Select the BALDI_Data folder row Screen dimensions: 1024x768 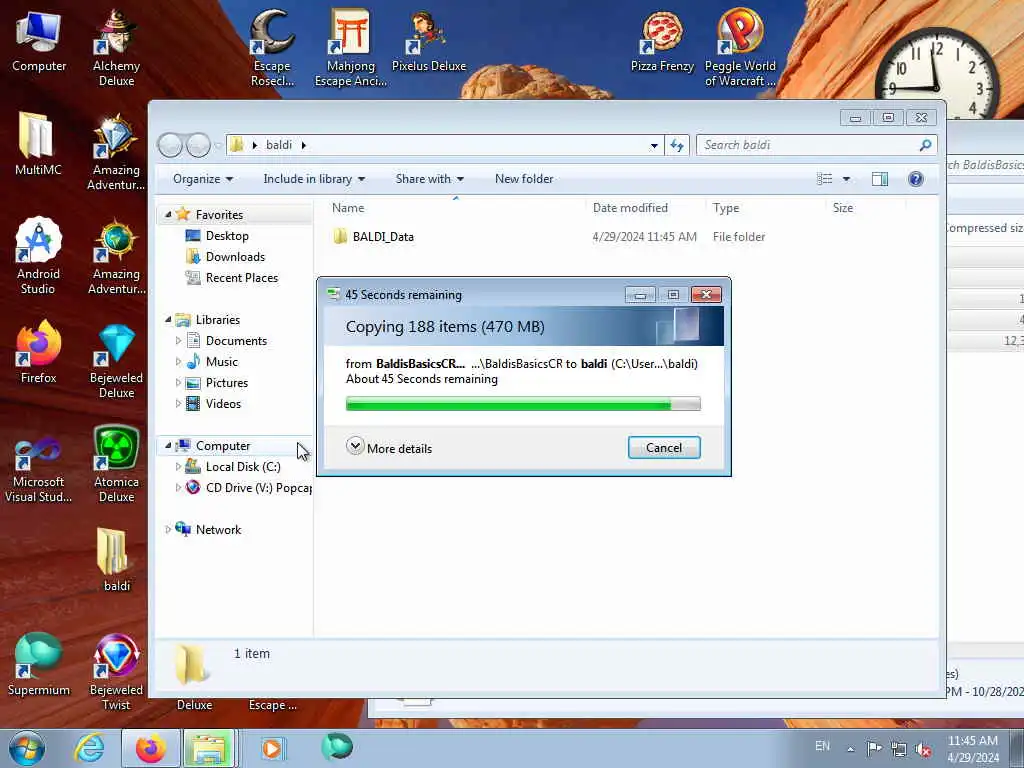coord(549,236)
